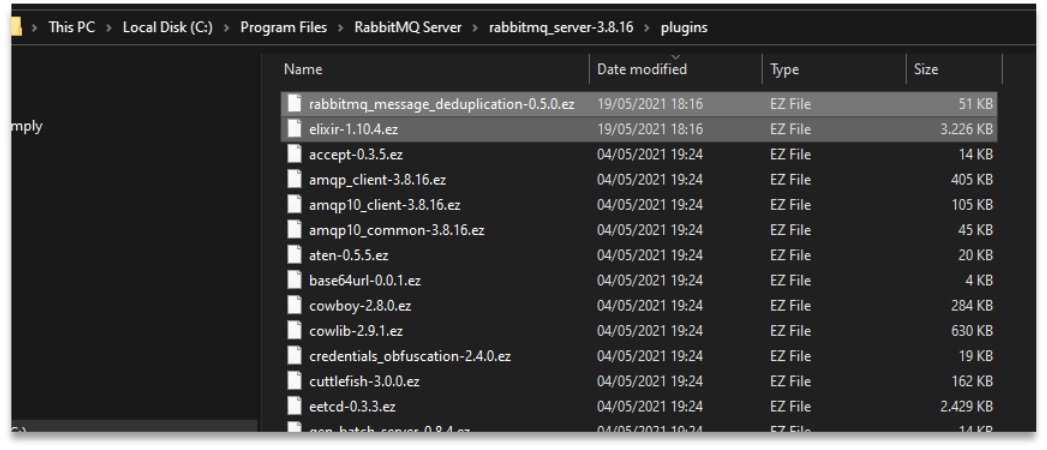This screenshot has width=1047, height=450.
Task: Click the file icon beside amqp10_client-3.8.16.ez
Action: (294, 205)
